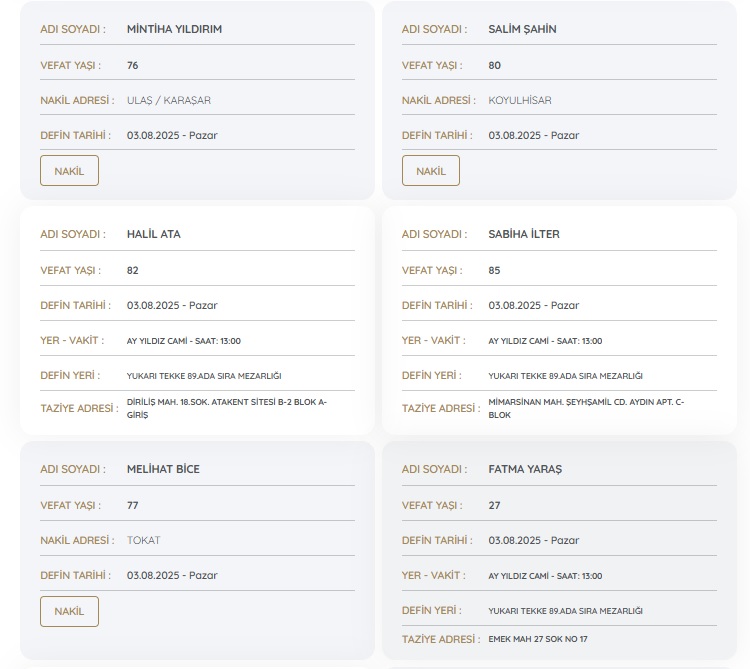Open NAKİL button in Melihat Bice card
Viewport: 750px width, 669px height.
(69, 611)
